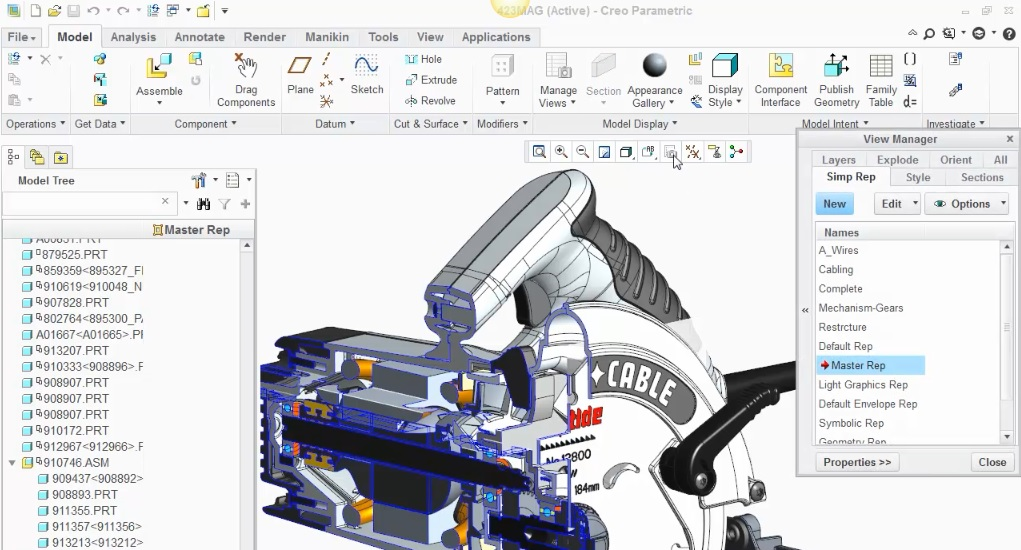Open model tree Settings tool icon
The width and height of the screenshot is (1021, 550).
(199, 180)
